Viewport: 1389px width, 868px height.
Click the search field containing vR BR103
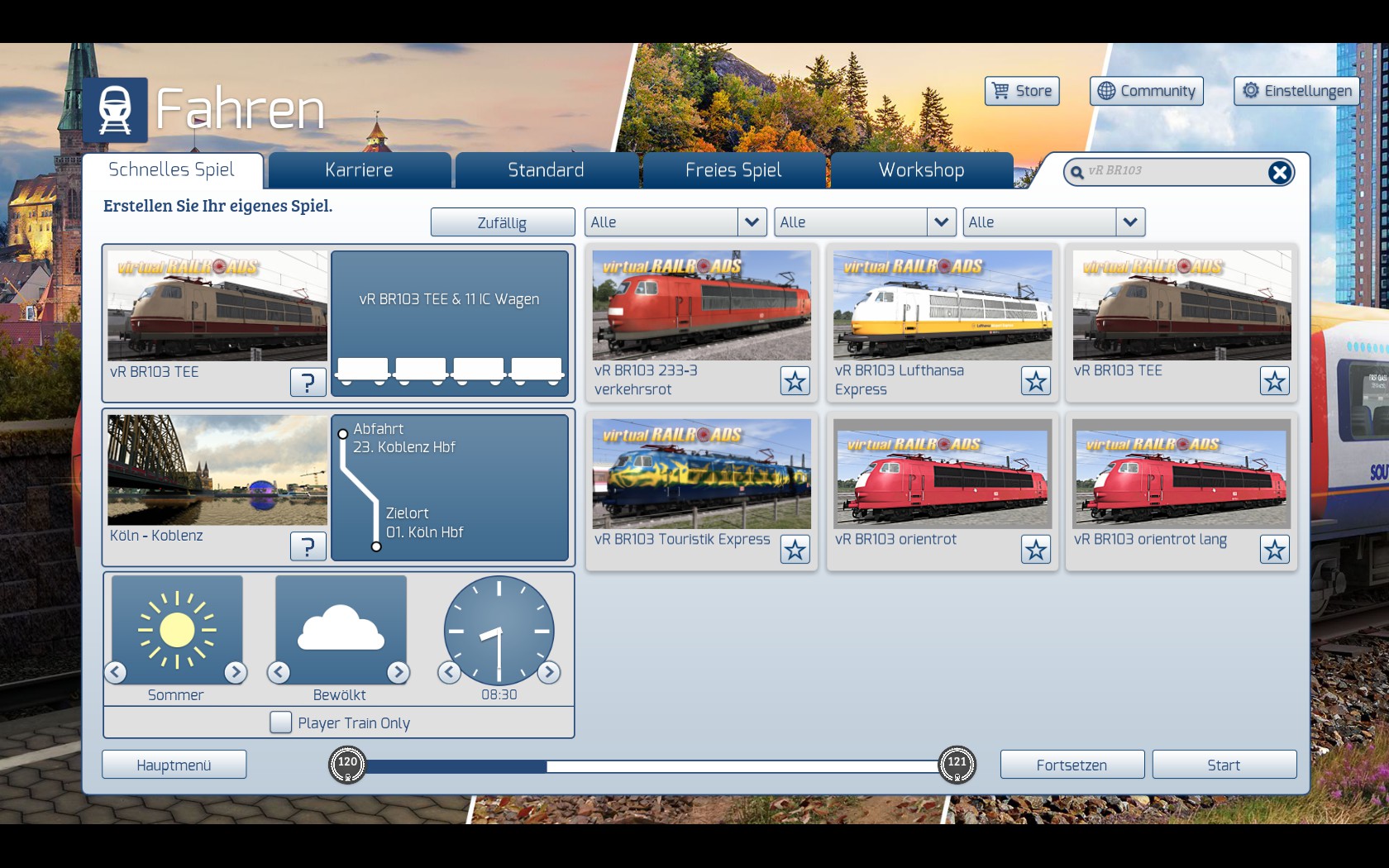1177,171
